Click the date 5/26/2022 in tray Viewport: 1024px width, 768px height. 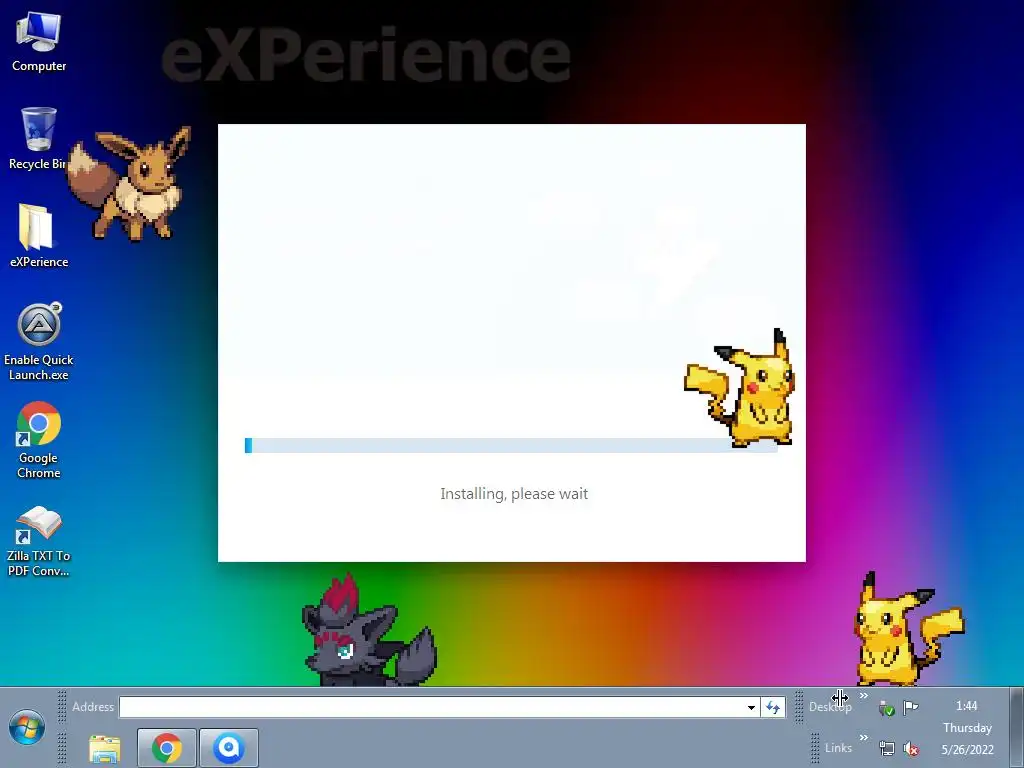tap(967, 750)
